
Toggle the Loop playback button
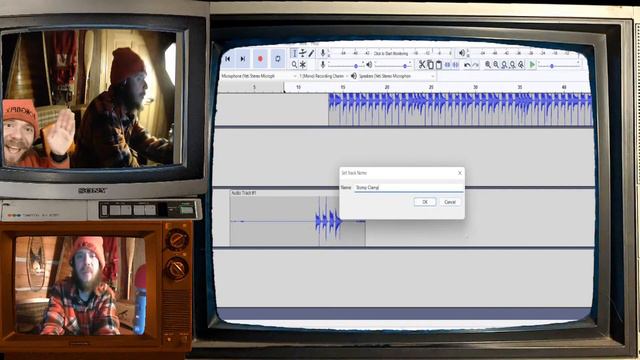[278, 59]
